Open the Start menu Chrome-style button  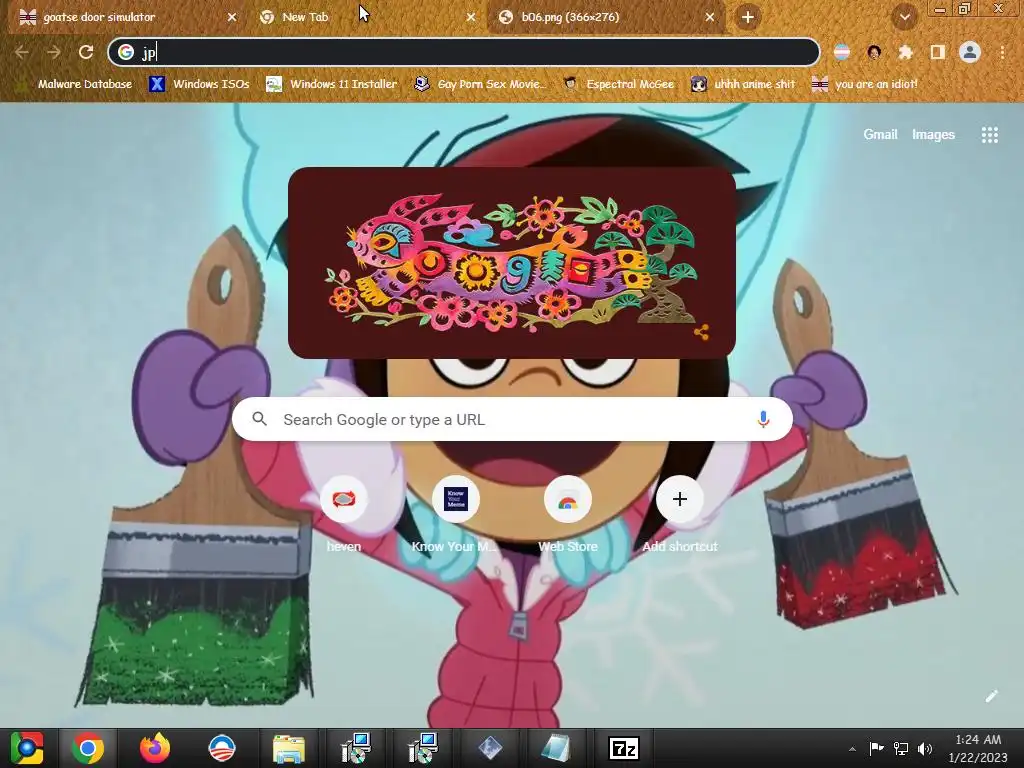tap(26, 748)
